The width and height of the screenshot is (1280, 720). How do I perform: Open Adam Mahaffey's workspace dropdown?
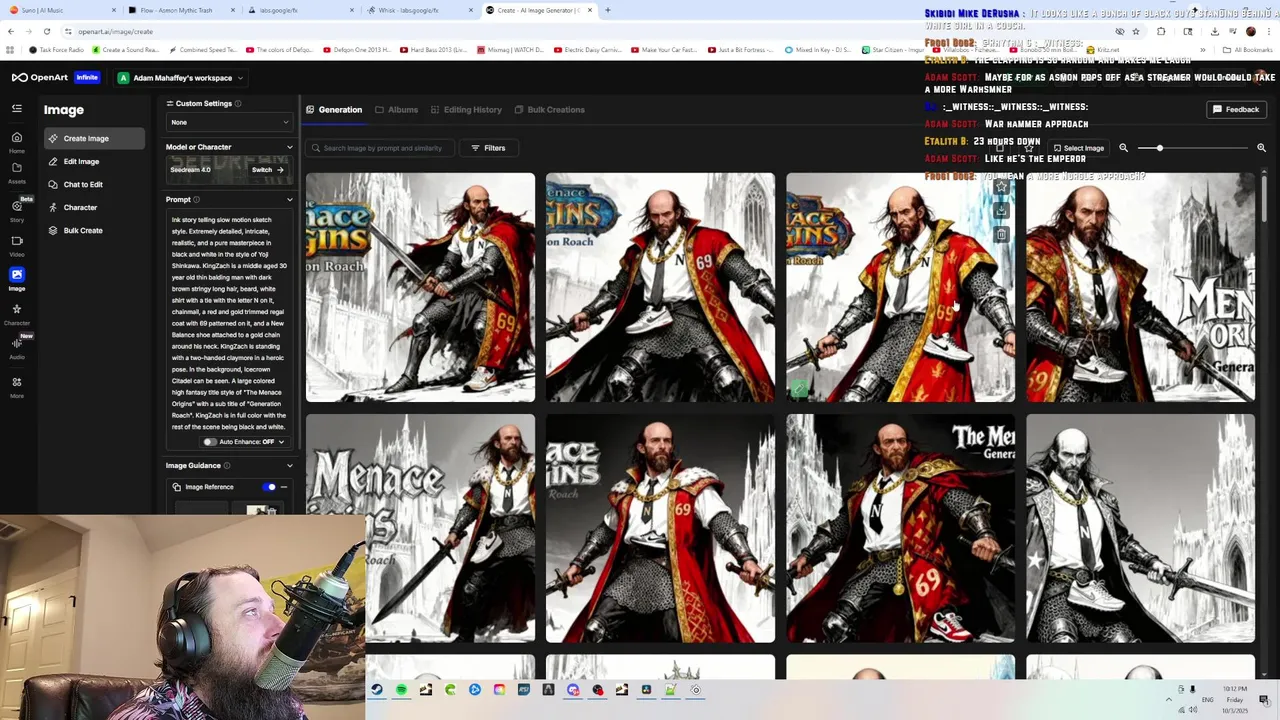[180, 78]
